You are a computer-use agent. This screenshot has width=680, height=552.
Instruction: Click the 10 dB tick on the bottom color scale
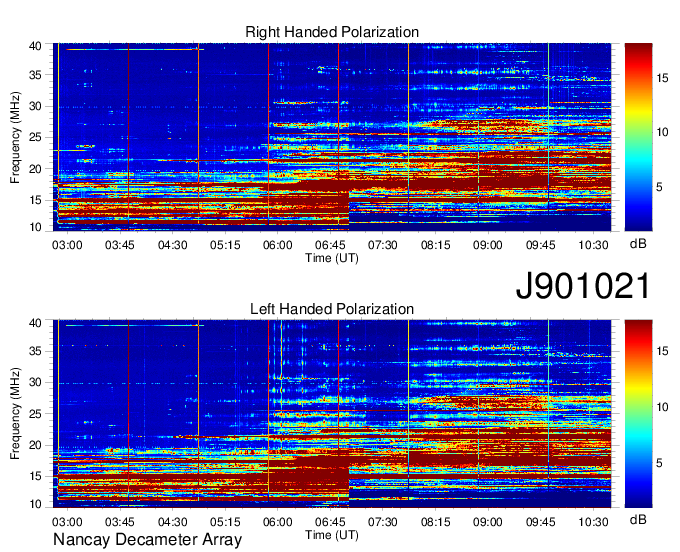(662, 407)
